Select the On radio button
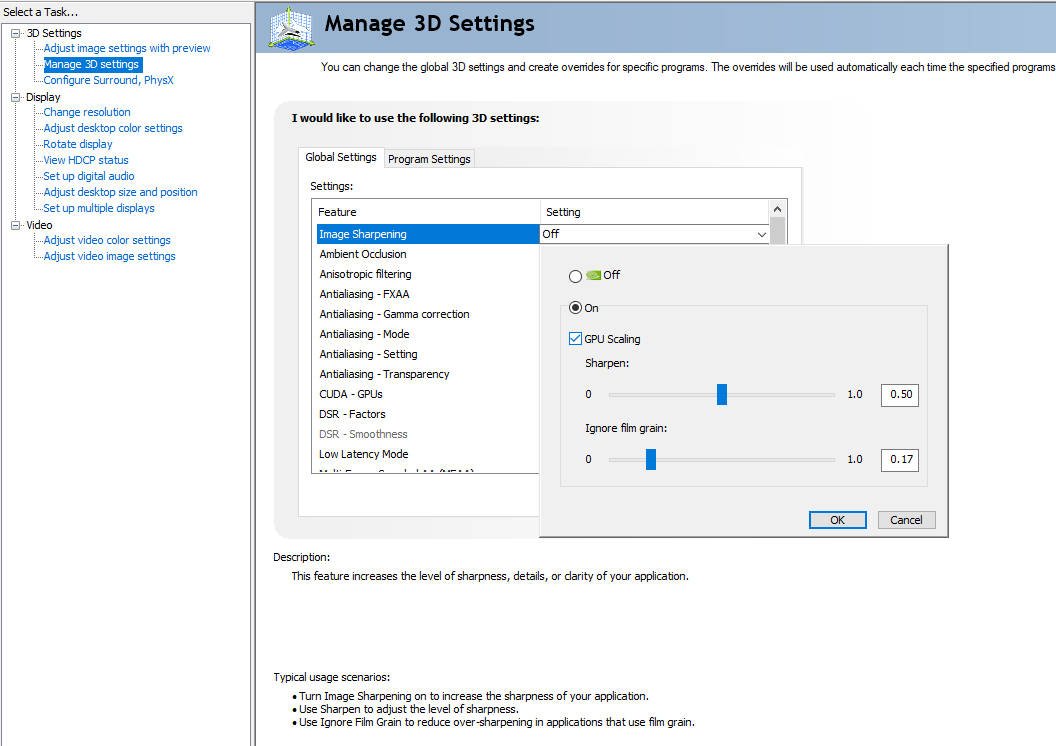 (x=575, y=308)
